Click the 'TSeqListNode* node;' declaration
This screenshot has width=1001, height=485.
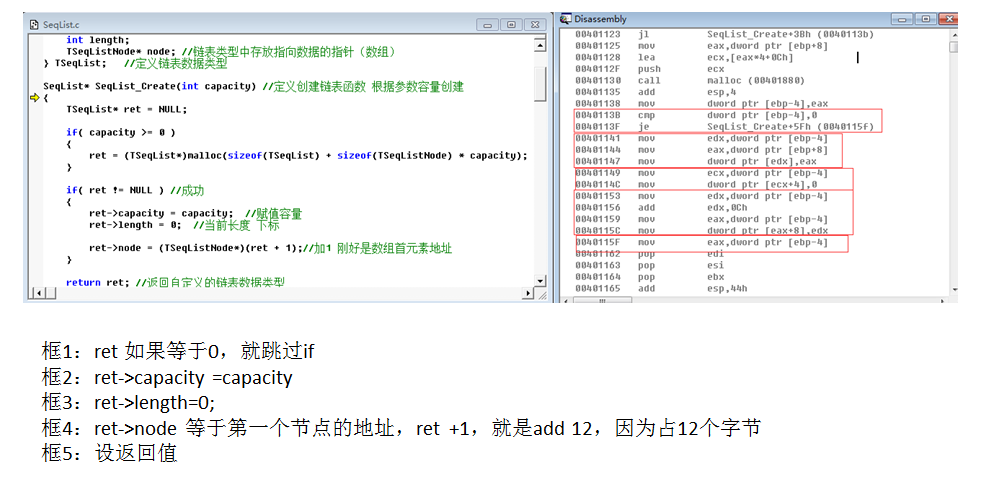119,52
